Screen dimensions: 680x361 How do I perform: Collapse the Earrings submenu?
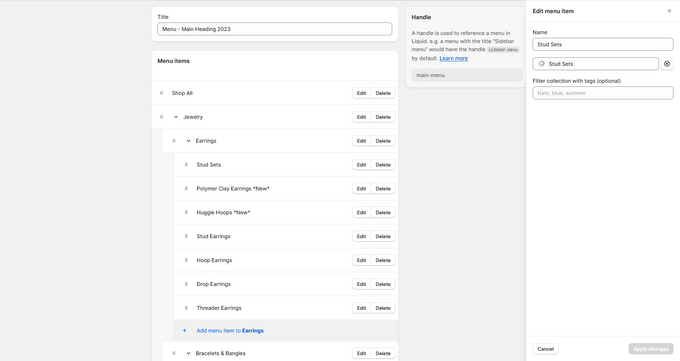pyautogui.click(x=188, y=141)
